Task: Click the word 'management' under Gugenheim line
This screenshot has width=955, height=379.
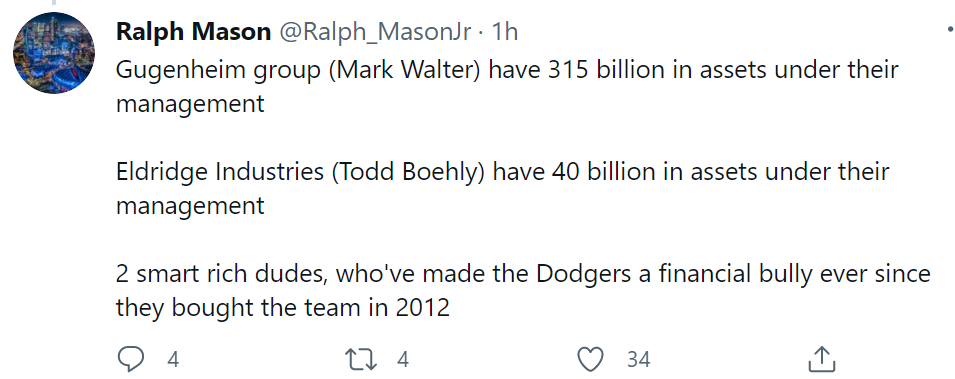Action: pyautogui.click(x=190, y=104)
